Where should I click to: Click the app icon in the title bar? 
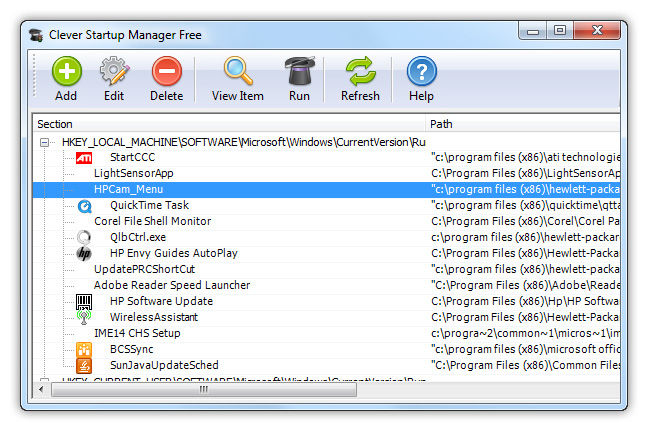click(x=36, y=35)
